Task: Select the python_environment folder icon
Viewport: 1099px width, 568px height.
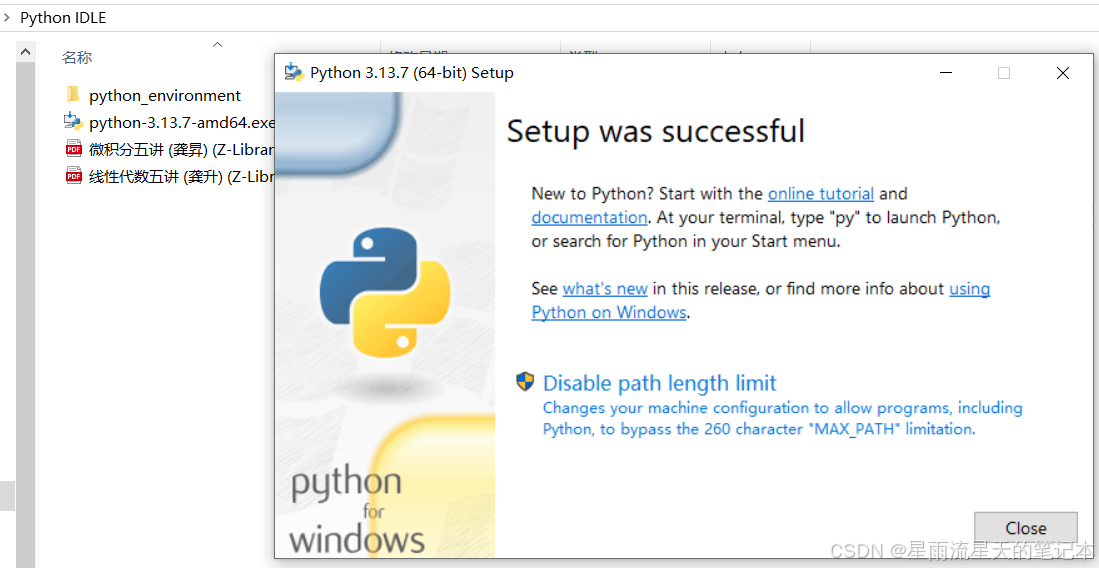Action: tap(73, 95)
